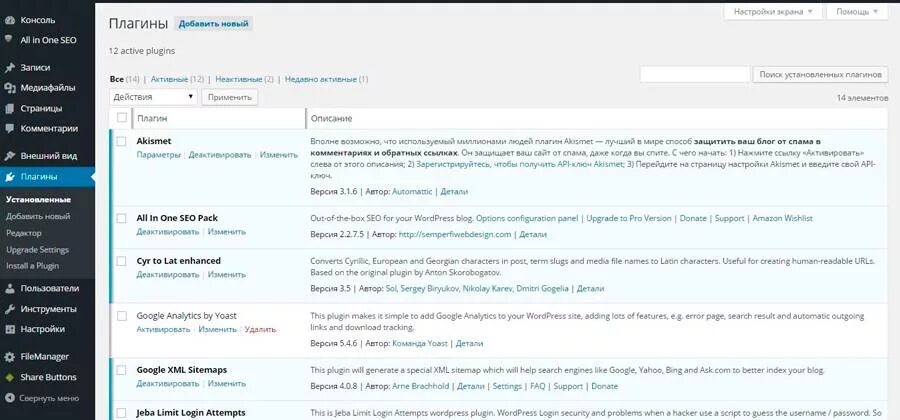Image resolution: width=900 pixels, height=420 pixels.
Task: Filter by Неактивные plugins
Action: pos(239,79)
